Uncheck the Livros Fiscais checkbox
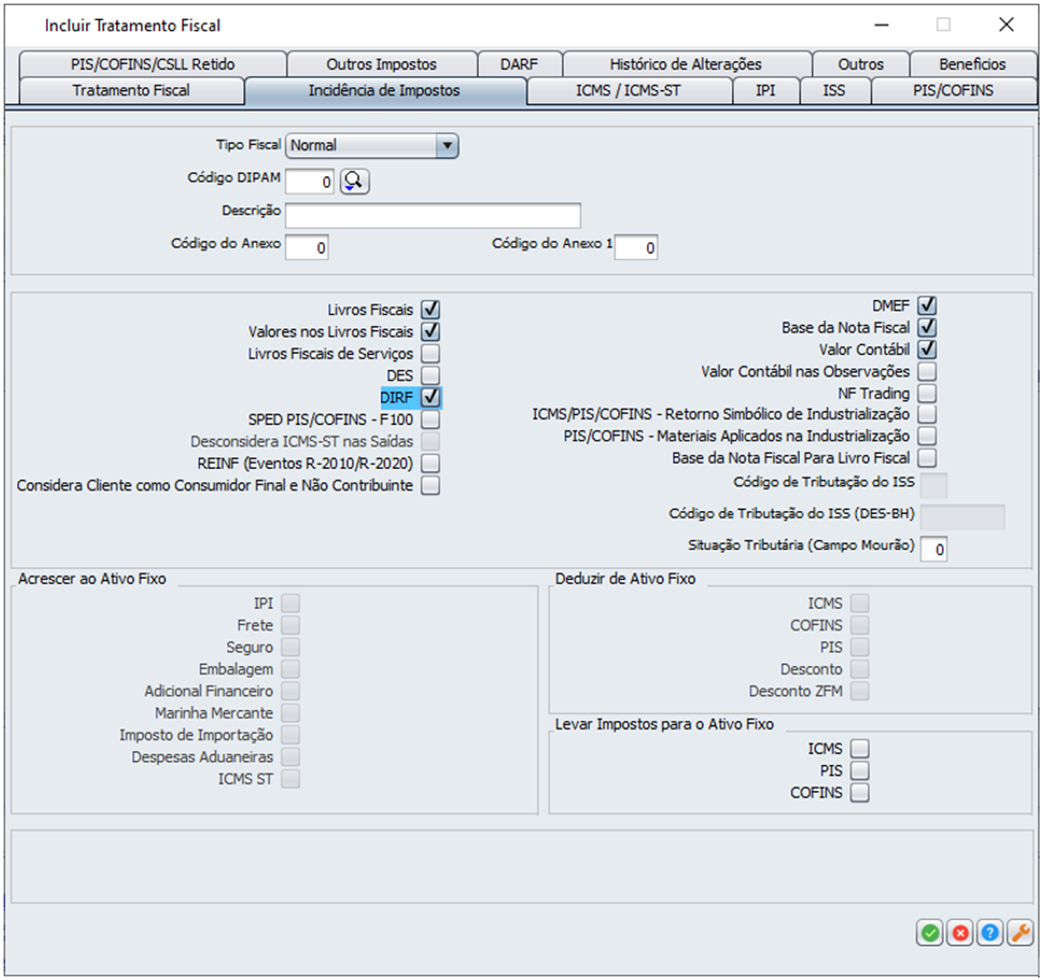The image size is (1042, 980). 431,310
